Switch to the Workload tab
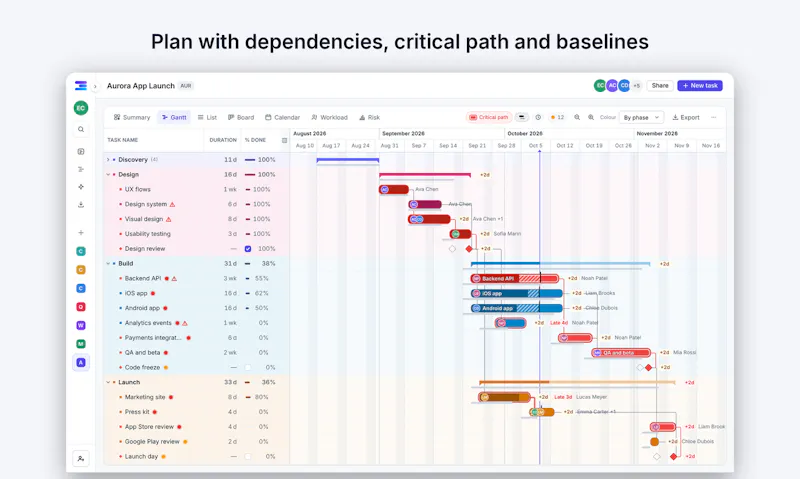Screen dimensions: 800x479 [x=330, y=117]
